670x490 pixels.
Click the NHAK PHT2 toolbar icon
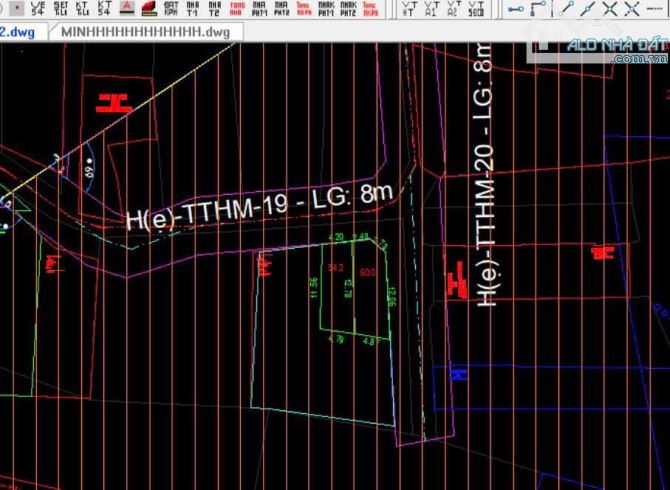click(348, 9)
